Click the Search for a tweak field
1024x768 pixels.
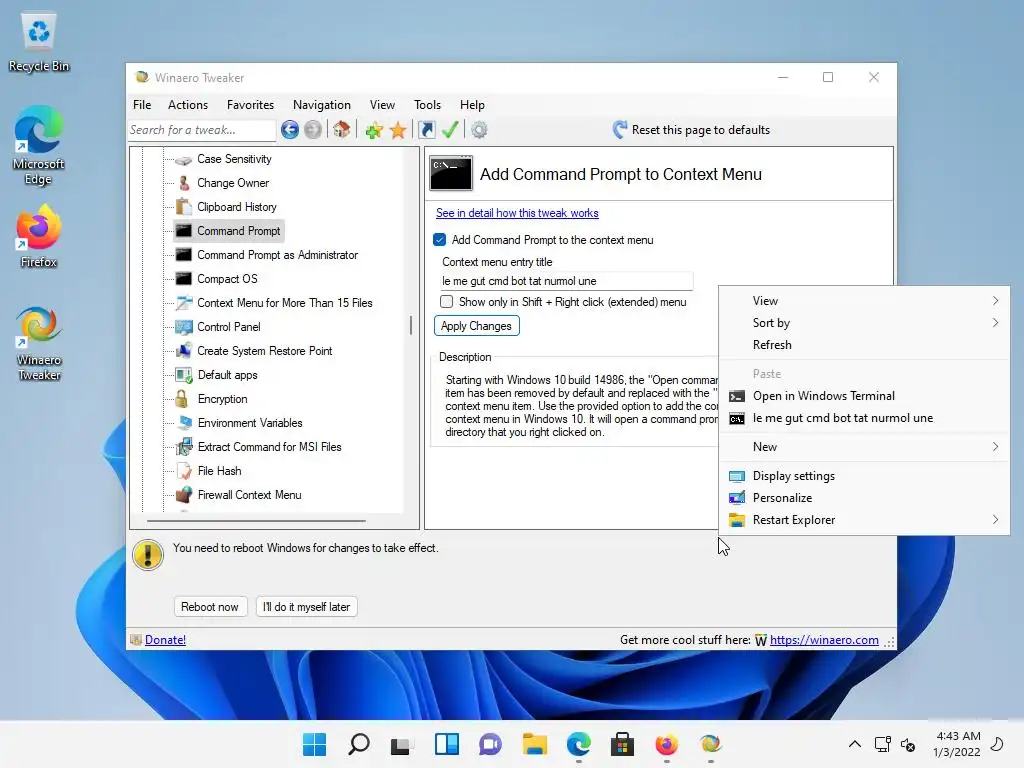pos(202,130)
